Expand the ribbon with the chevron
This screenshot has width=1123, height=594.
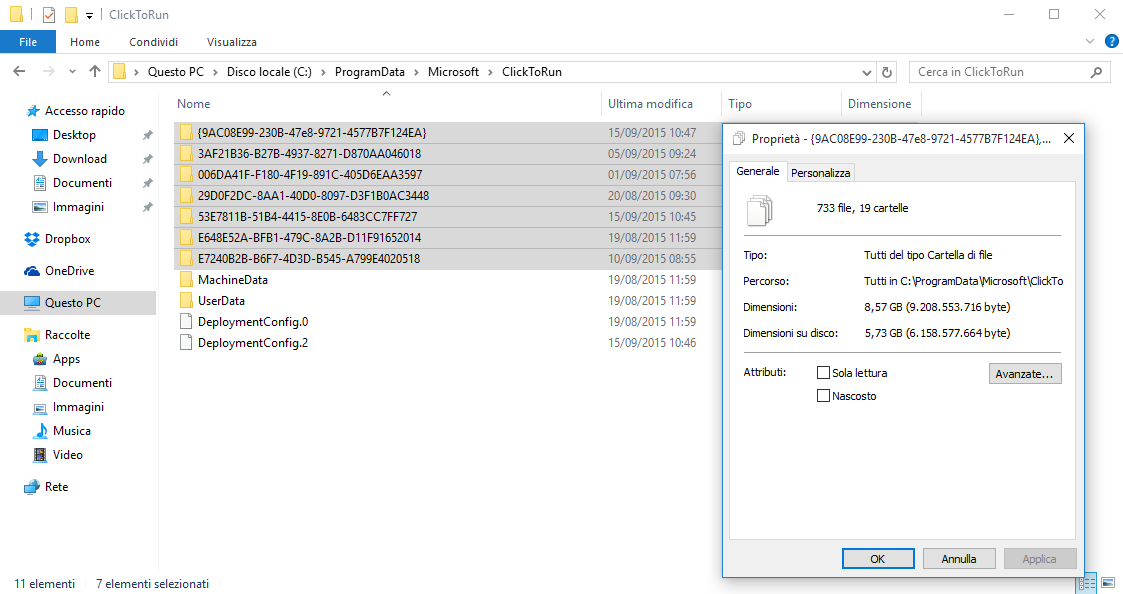(x=1090, y=42)
